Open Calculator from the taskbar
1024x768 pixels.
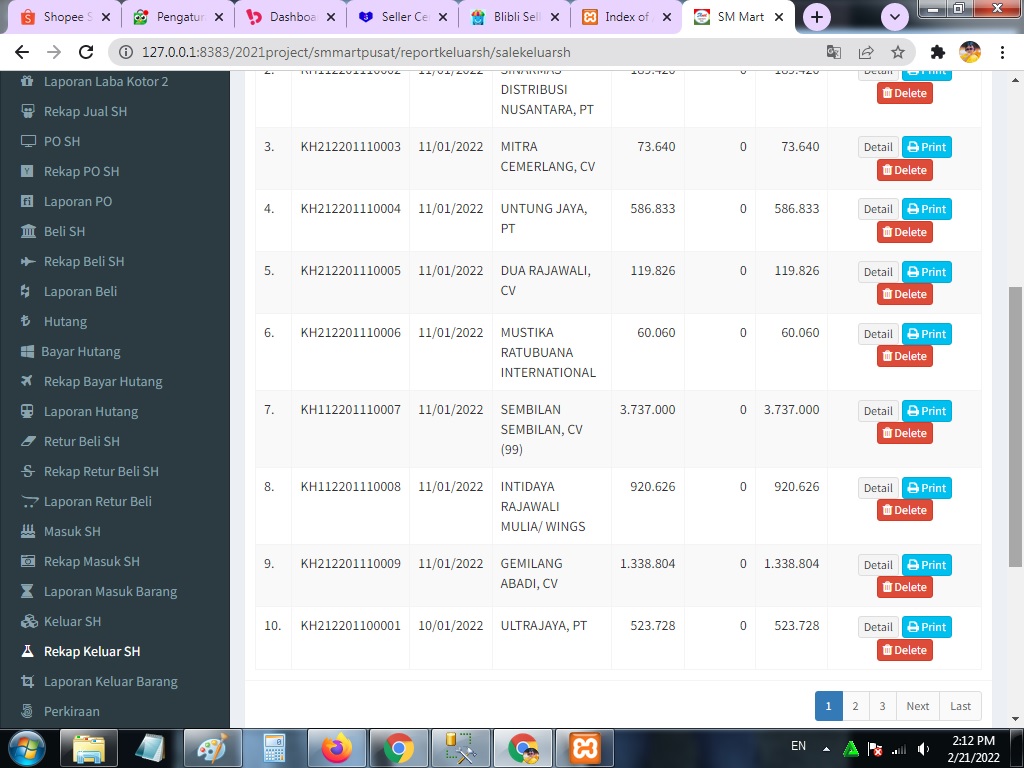point(274,747)
